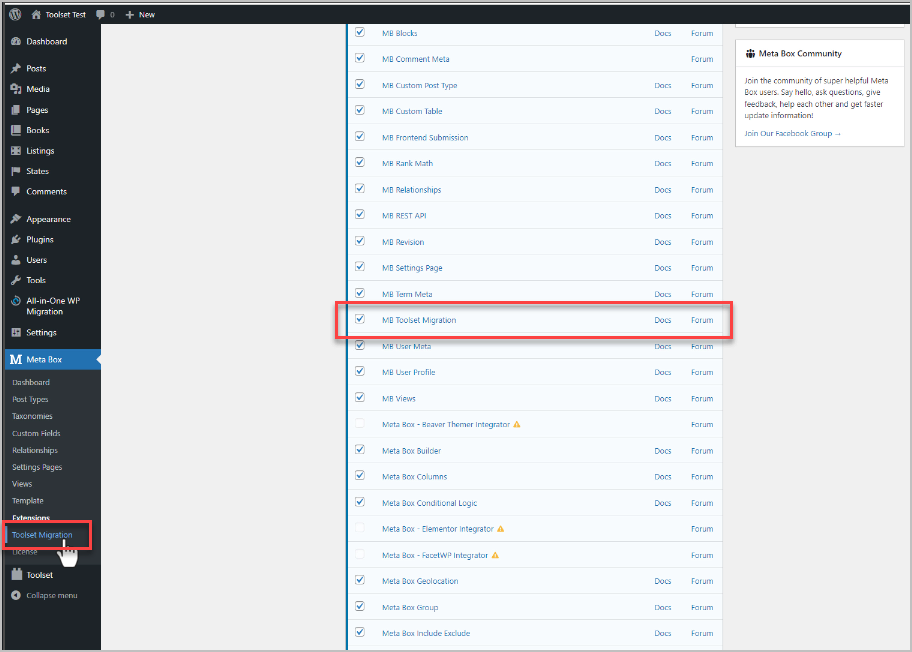Open Docs link for Meta Box Columns
The height and width of the screenshot is (652, 912).
(x=662, y=476)
